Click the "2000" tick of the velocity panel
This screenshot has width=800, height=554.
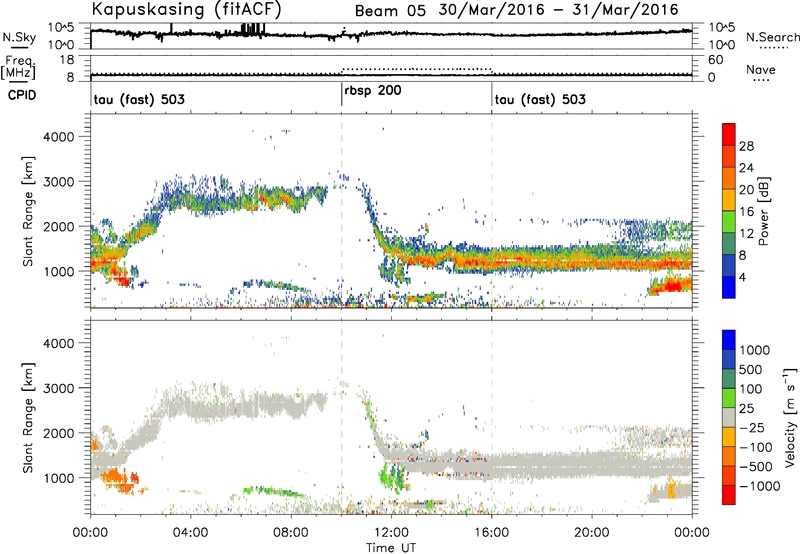[x=59, y=433]
